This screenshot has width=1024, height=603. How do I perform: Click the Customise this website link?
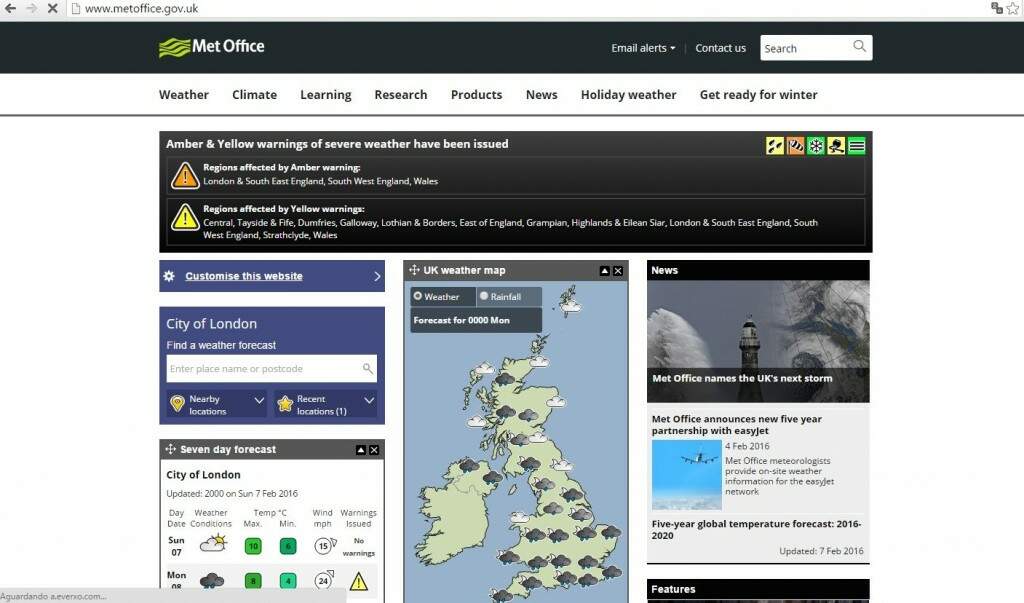click(x=243, y=276)
